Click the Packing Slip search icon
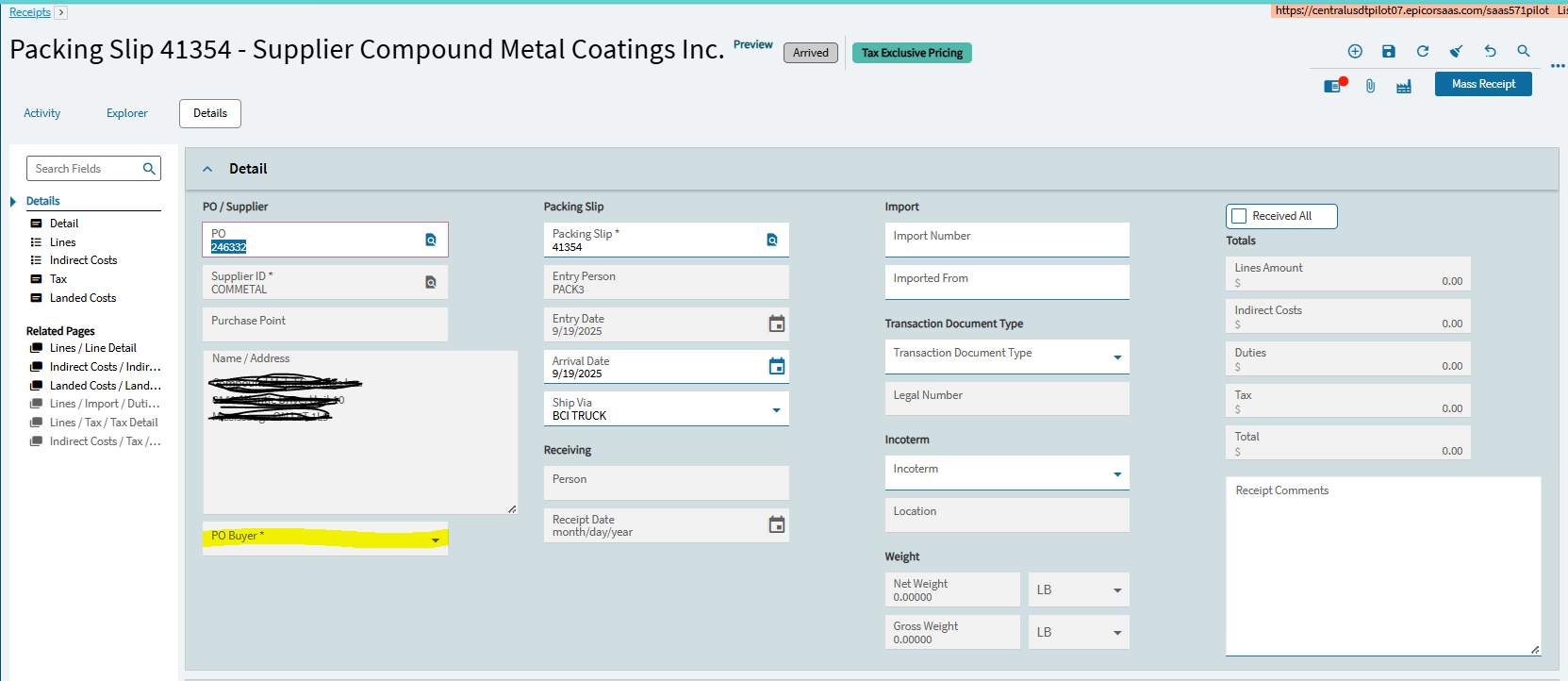The height and width of the screenshot is (681, 1568). (x=772, y=240)
